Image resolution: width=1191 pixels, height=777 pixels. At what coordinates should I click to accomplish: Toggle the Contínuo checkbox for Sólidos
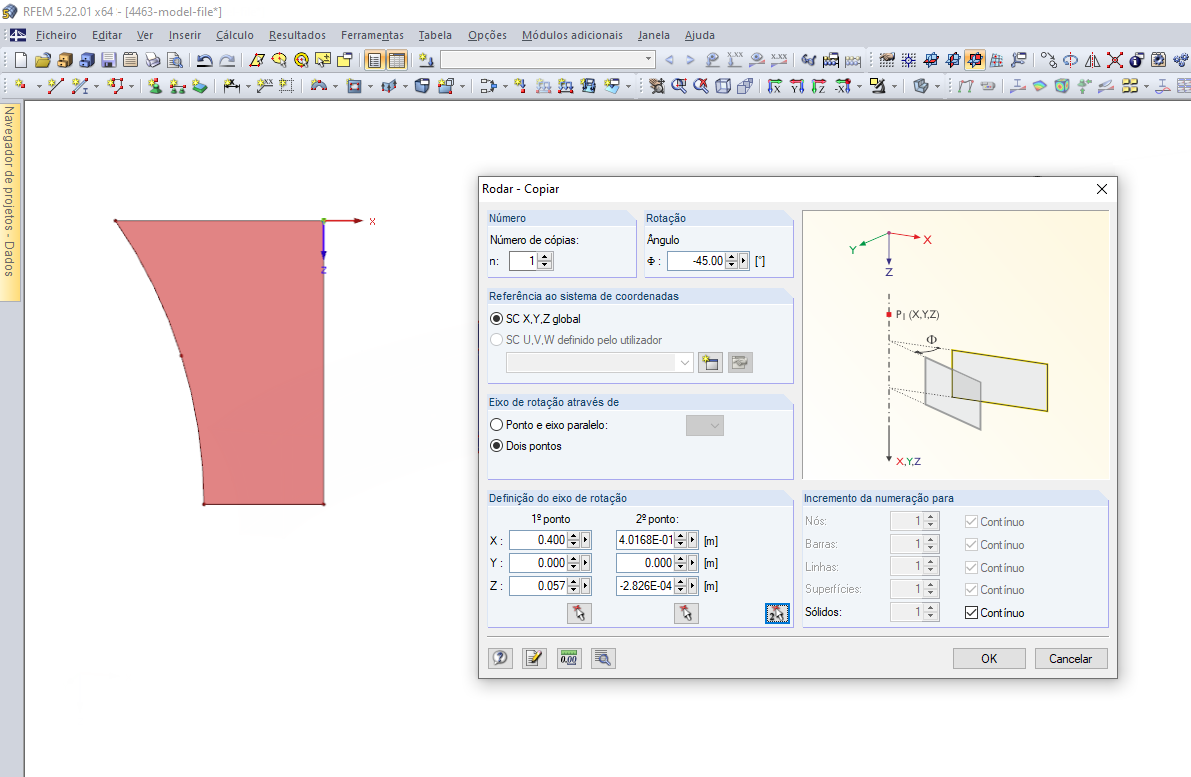[x=971, y=612]
